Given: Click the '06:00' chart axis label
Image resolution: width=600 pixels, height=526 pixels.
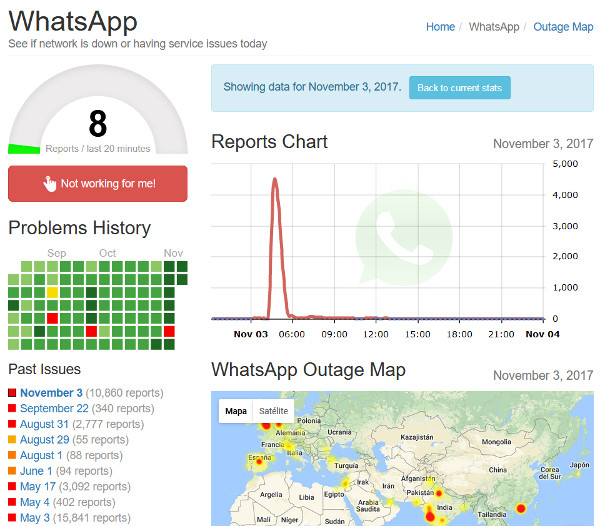Looking at the screenshot, I should tap(292, 334).
